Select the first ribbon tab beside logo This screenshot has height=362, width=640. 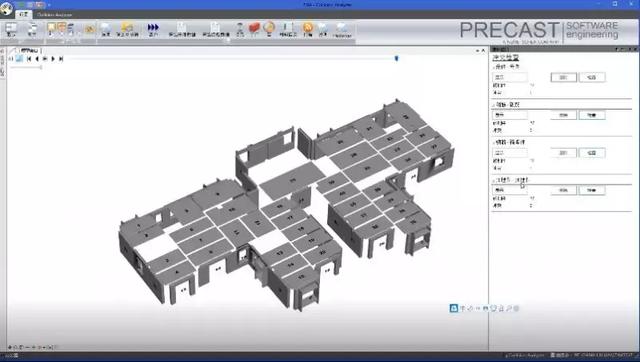point(23,14)
